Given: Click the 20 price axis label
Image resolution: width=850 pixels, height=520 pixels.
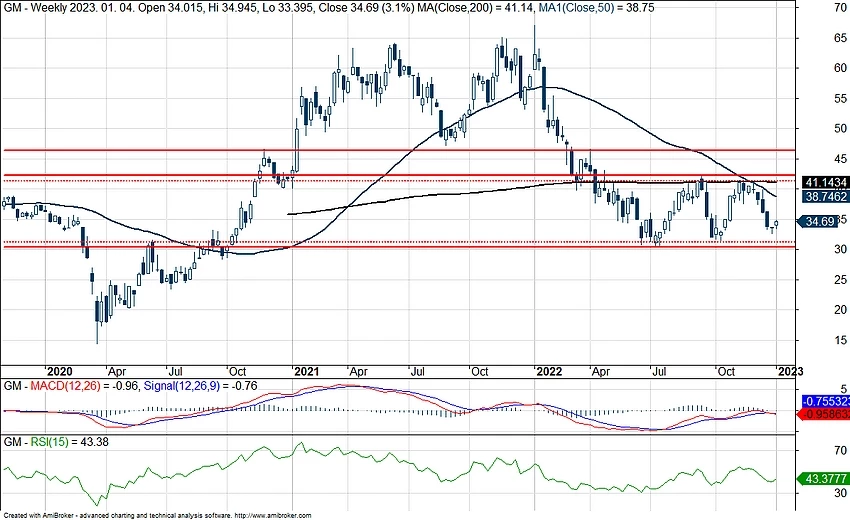Looking at the screenshot, I should click(x=840, y=310).
